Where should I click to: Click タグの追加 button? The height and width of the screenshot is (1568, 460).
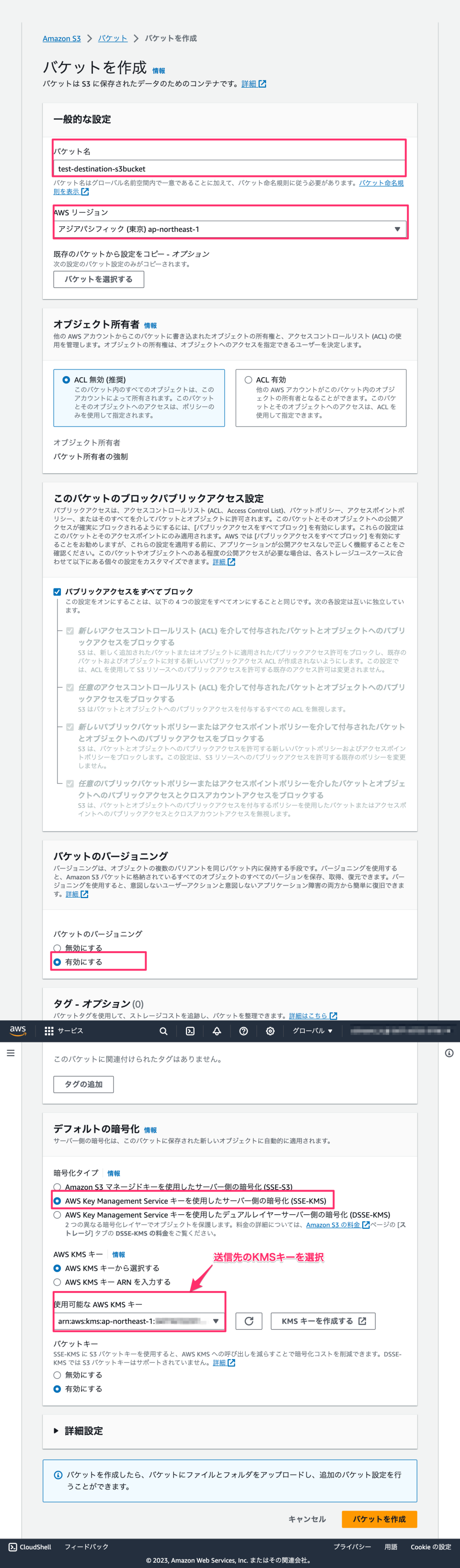coord(83,1084)
